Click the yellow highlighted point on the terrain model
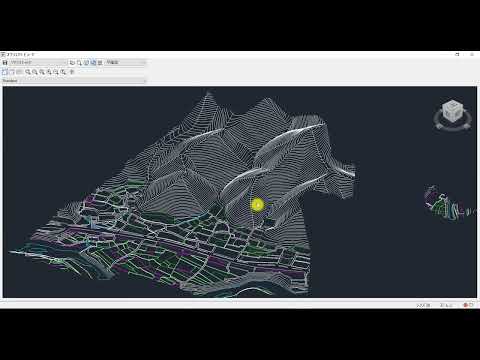 click(x=258, y=205)
